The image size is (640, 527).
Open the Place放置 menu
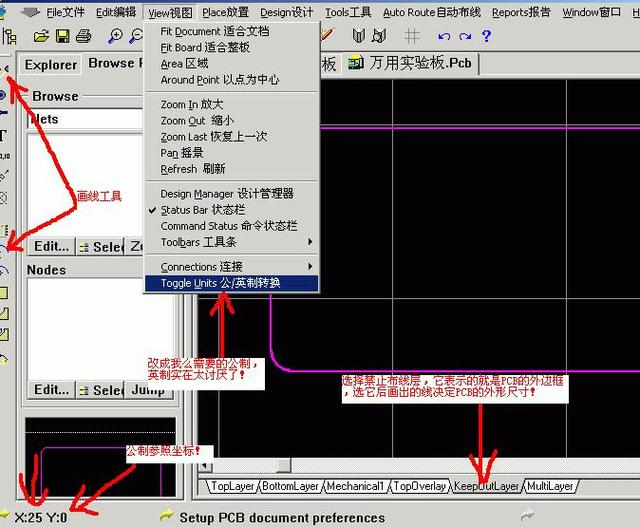pos(225,12)
